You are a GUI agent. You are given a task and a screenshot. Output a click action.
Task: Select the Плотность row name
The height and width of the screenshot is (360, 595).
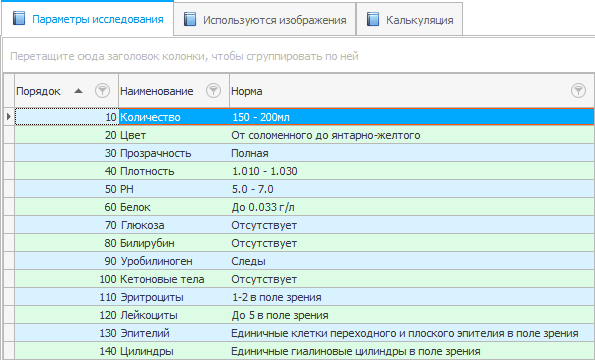147,171
